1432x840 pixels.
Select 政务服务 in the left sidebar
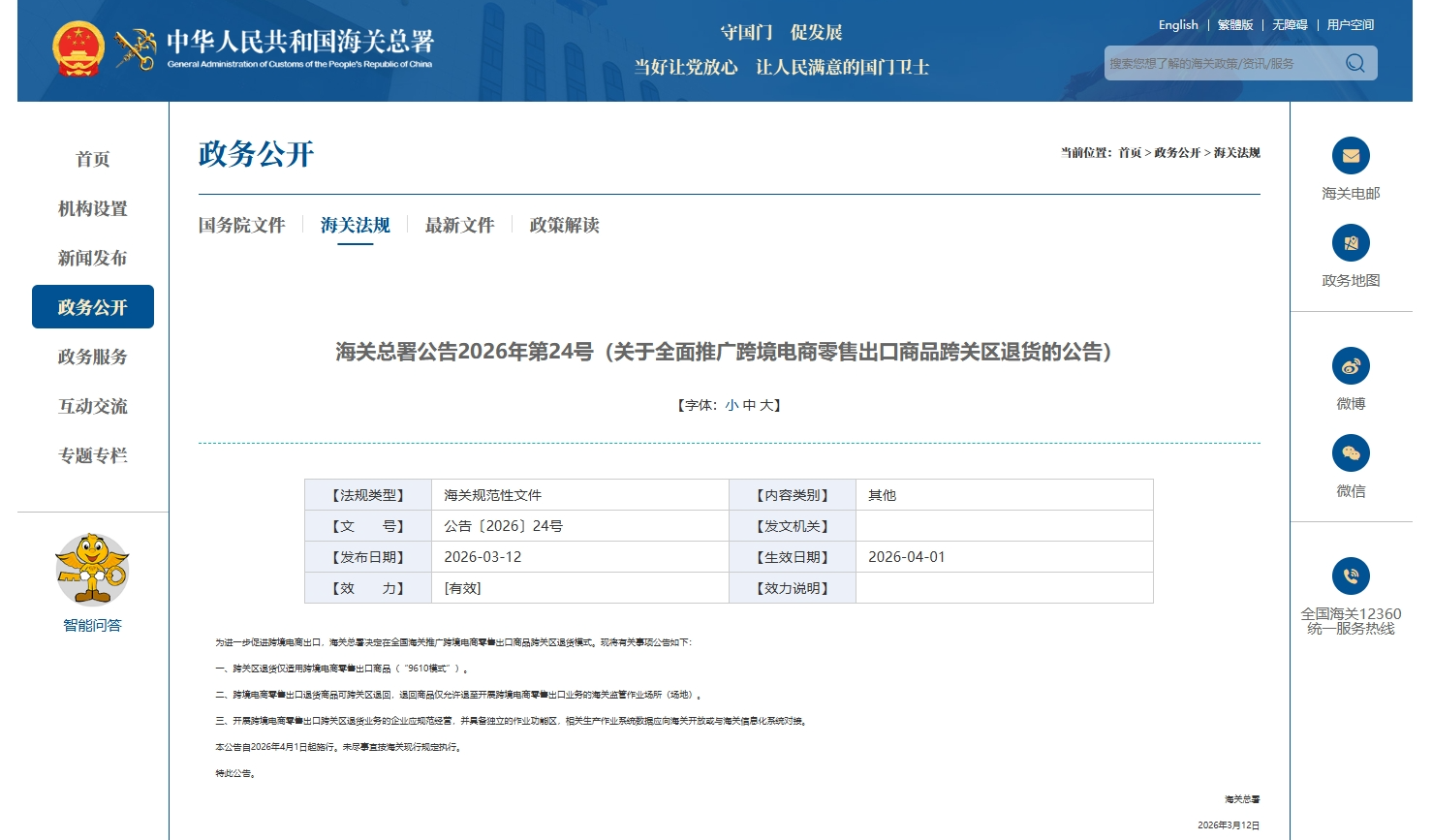click(92, 357)
